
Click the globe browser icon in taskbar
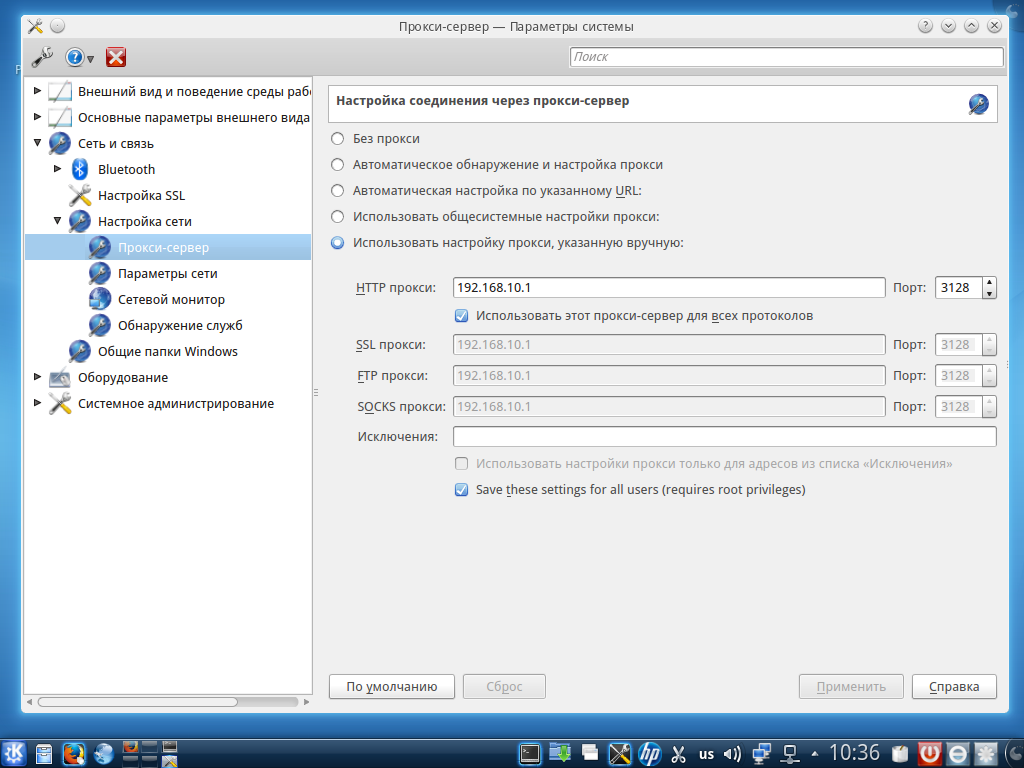[x=103, y=754]
